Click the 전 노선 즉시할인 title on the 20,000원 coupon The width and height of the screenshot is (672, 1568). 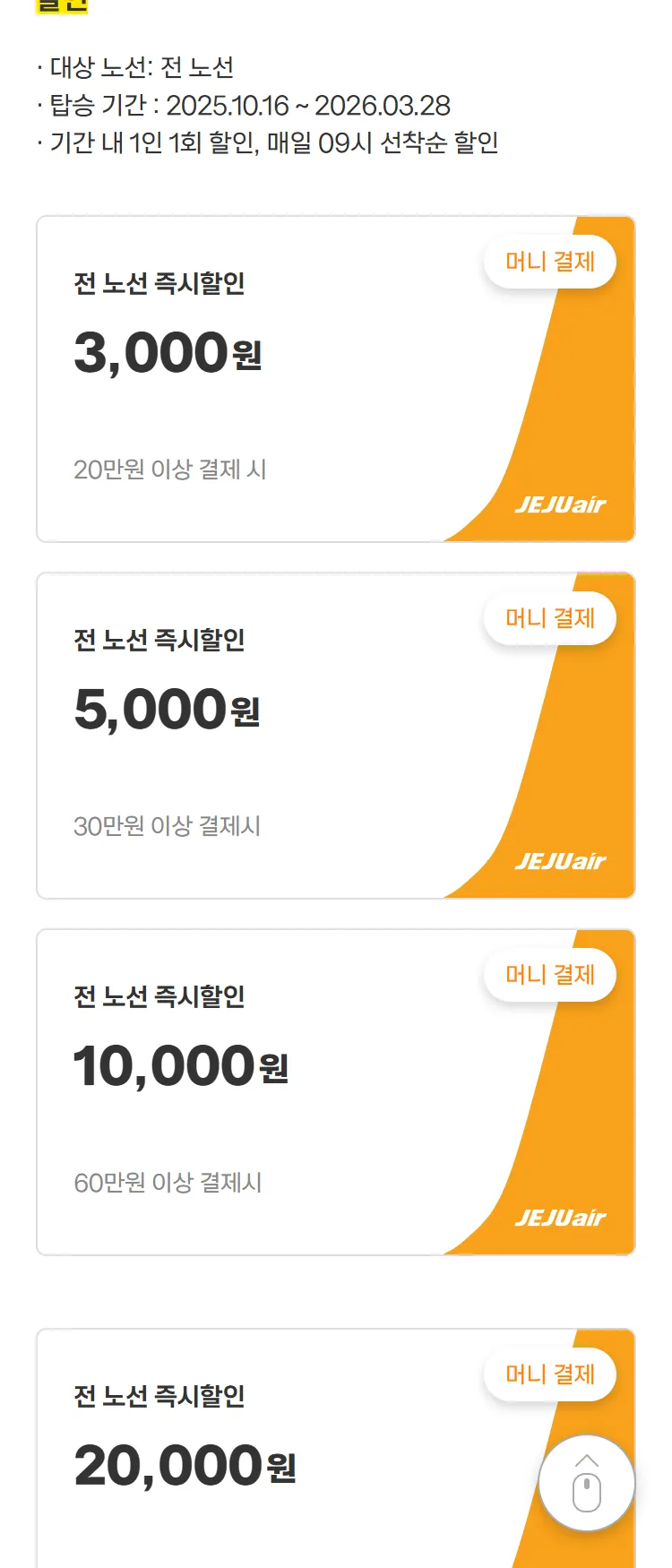click(159, 1396)
